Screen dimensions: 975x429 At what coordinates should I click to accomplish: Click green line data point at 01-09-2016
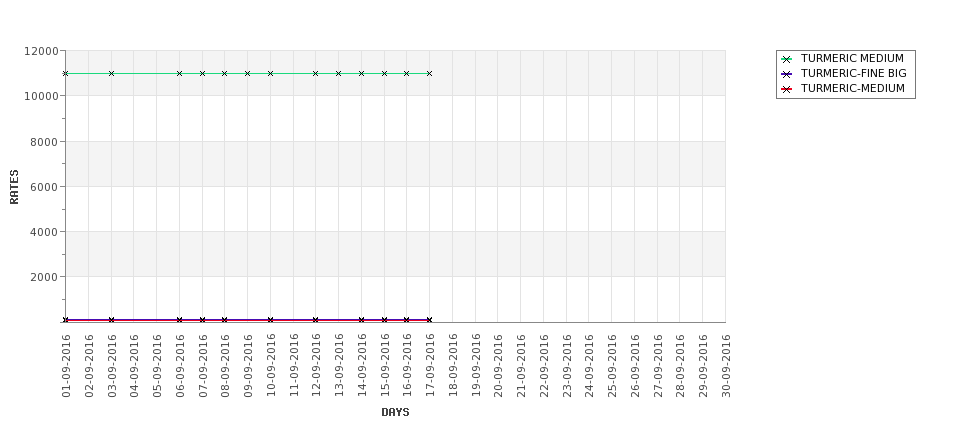coord(65,73)
